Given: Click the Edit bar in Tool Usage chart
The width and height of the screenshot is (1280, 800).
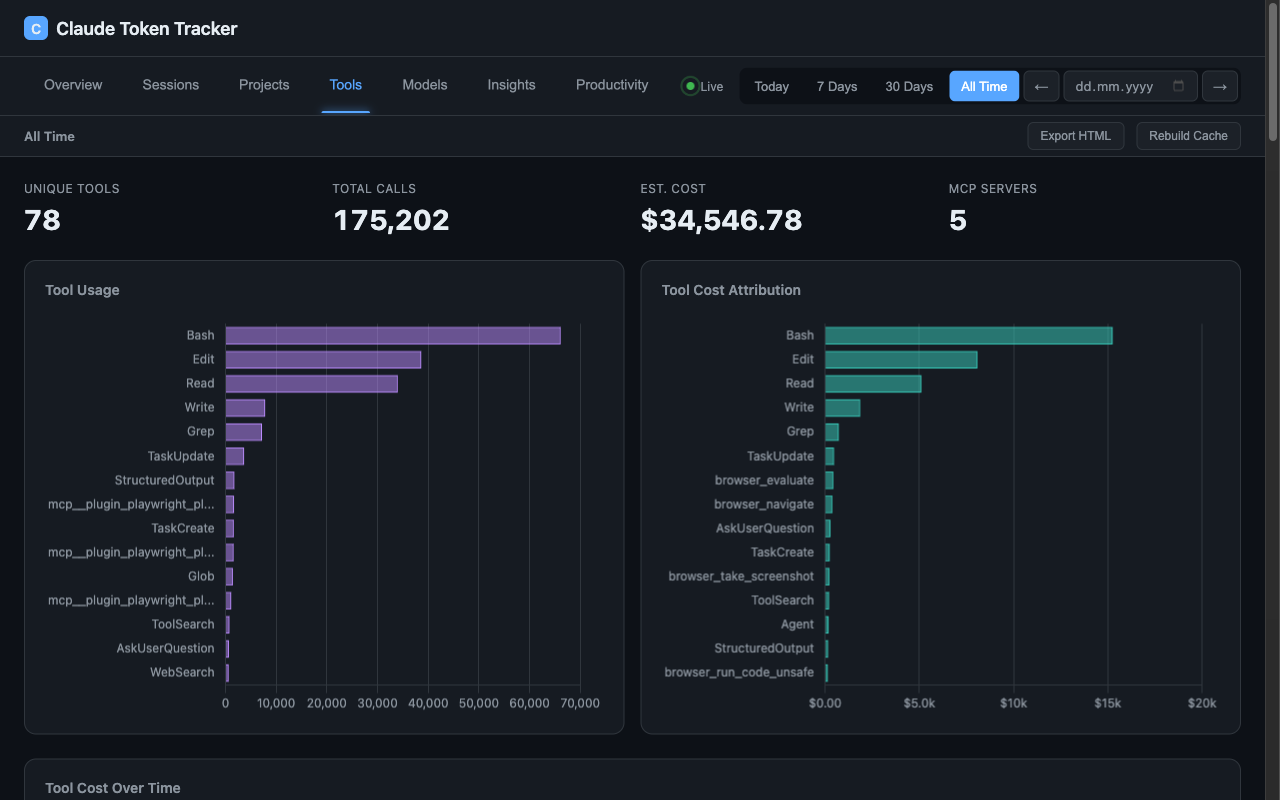Looking at the screenshot, I should [x=323, y=359].
